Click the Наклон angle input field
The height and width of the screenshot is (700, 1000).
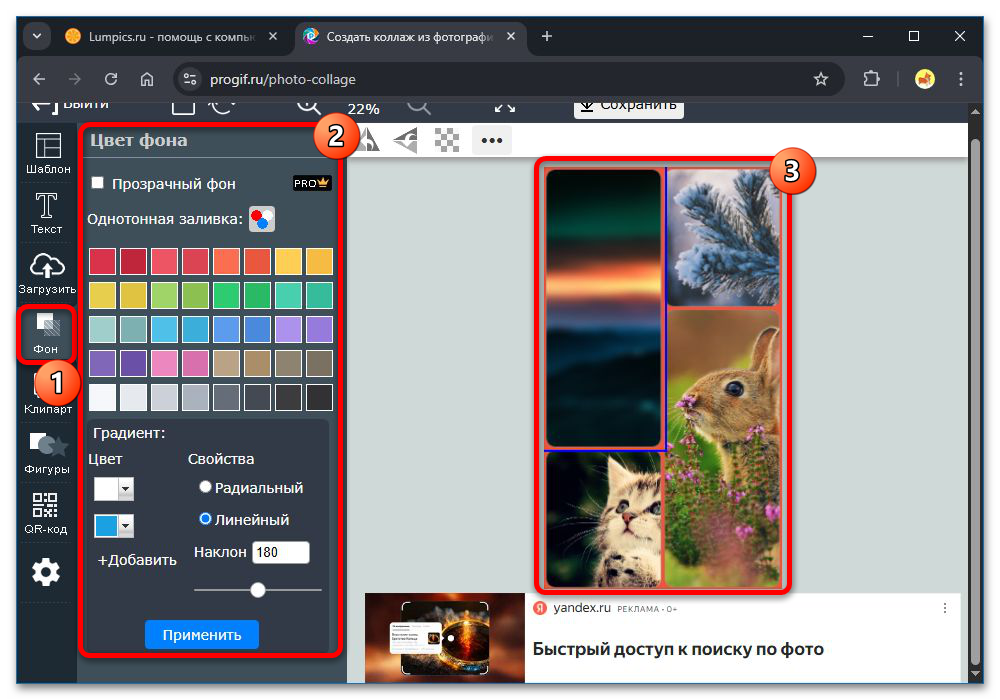281,552
